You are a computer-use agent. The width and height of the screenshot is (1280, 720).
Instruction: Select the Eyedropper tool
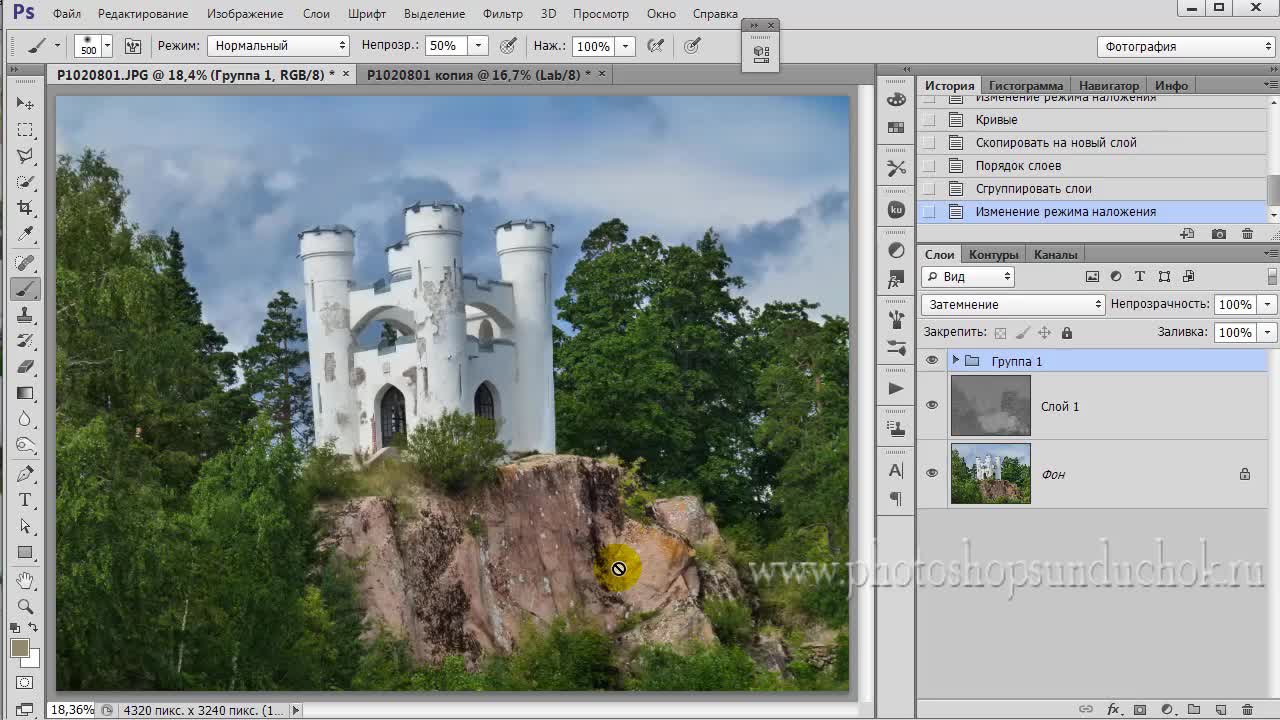[x=25, y=234]
